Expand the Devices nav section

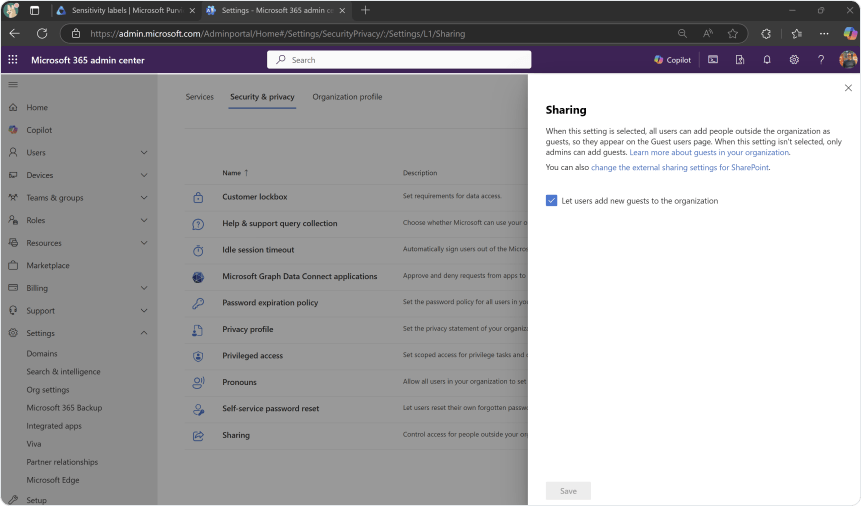[x=144, y=175]
